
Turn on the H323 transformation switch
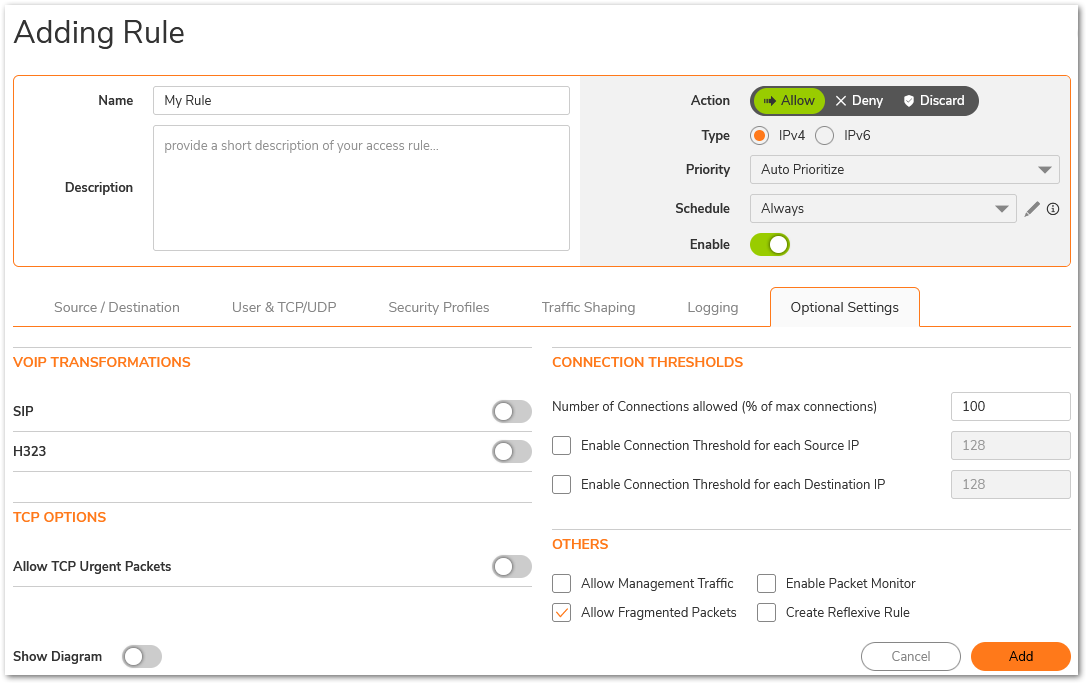point(512,452)
